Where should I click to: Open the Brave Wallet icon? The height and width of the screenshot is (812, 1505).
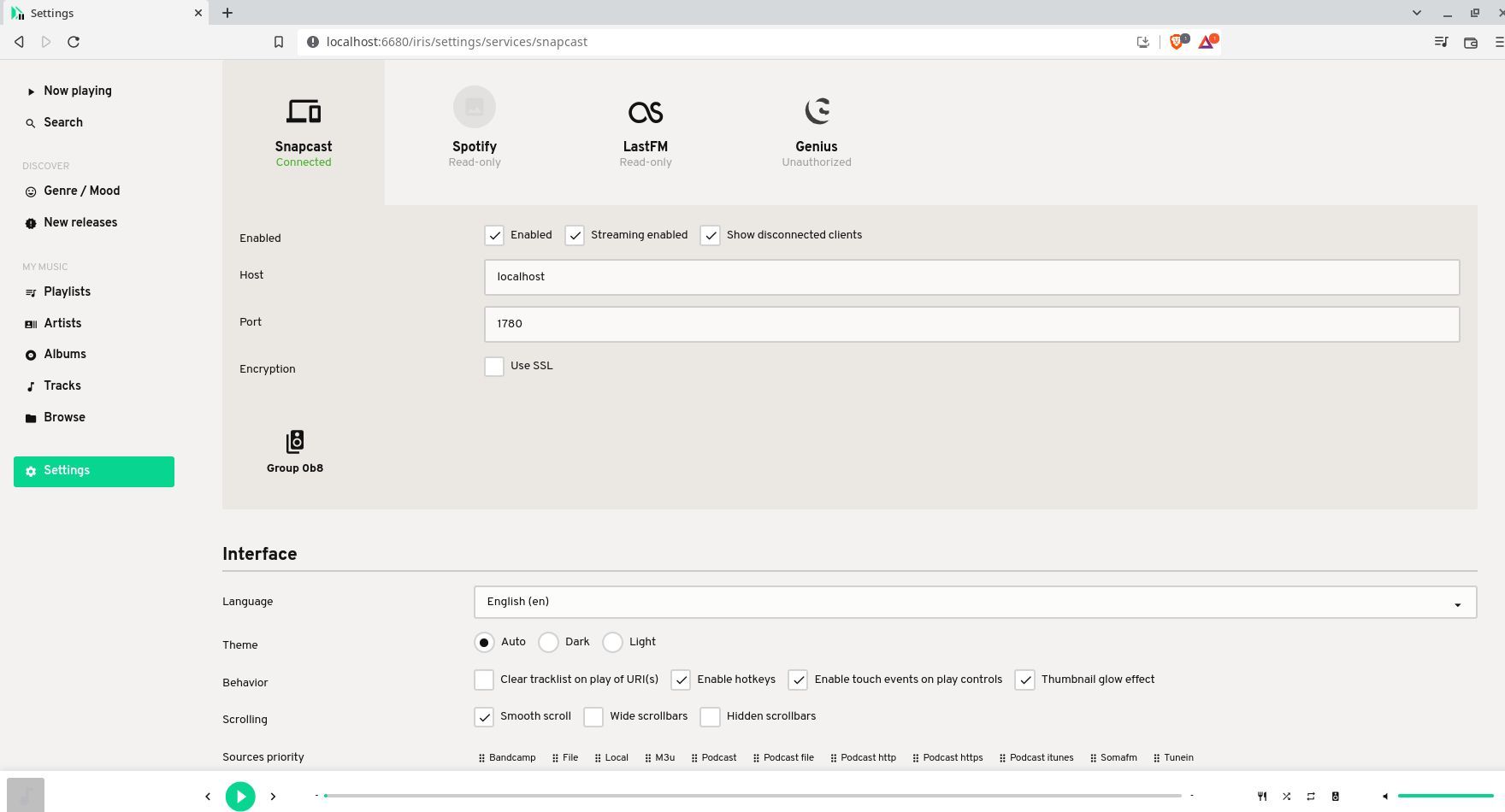[1471, 42]
